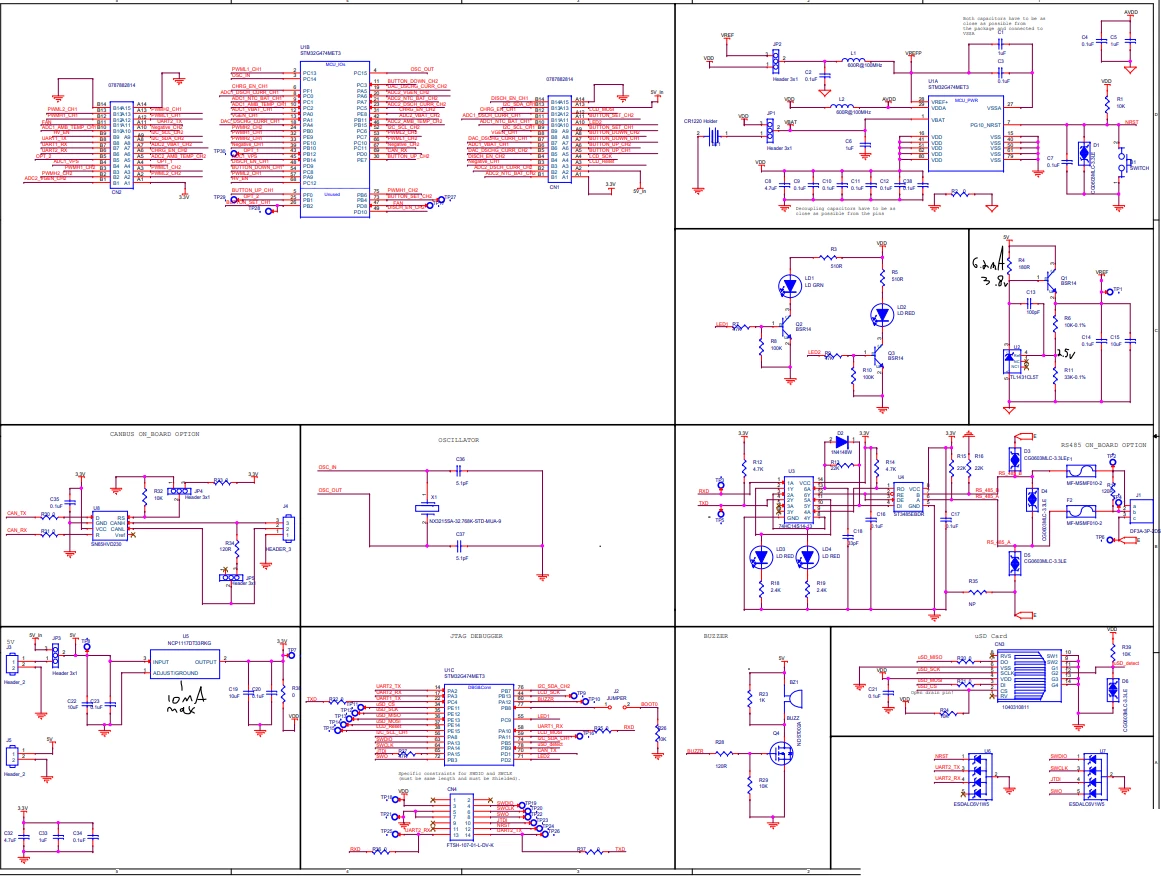The image size is (1161, 878).
Task: Select the U1A MCU_PWR power block
Action: pos(966,133)
